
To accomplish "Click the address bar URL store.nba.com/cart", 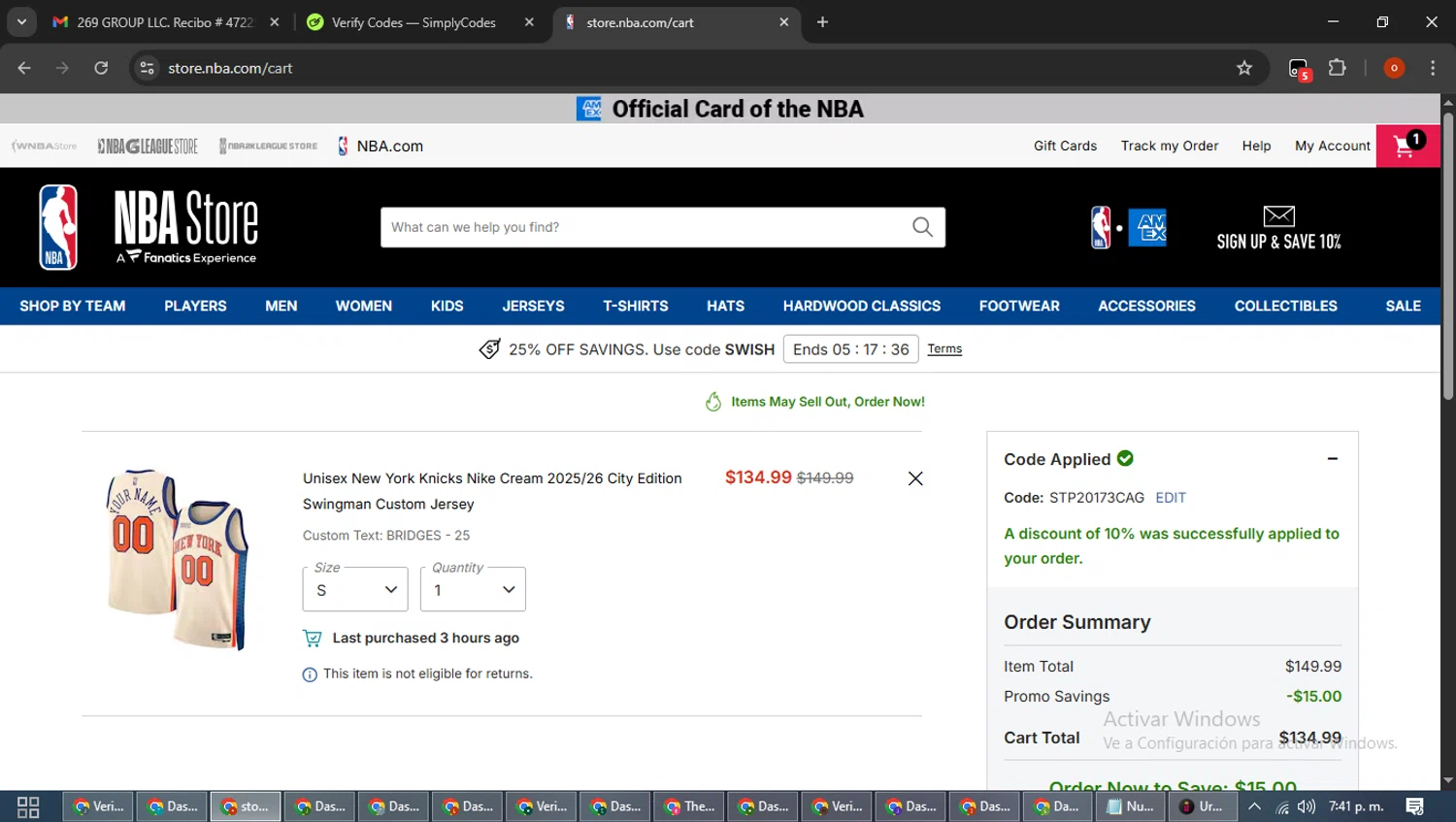I will pos(230,68).
